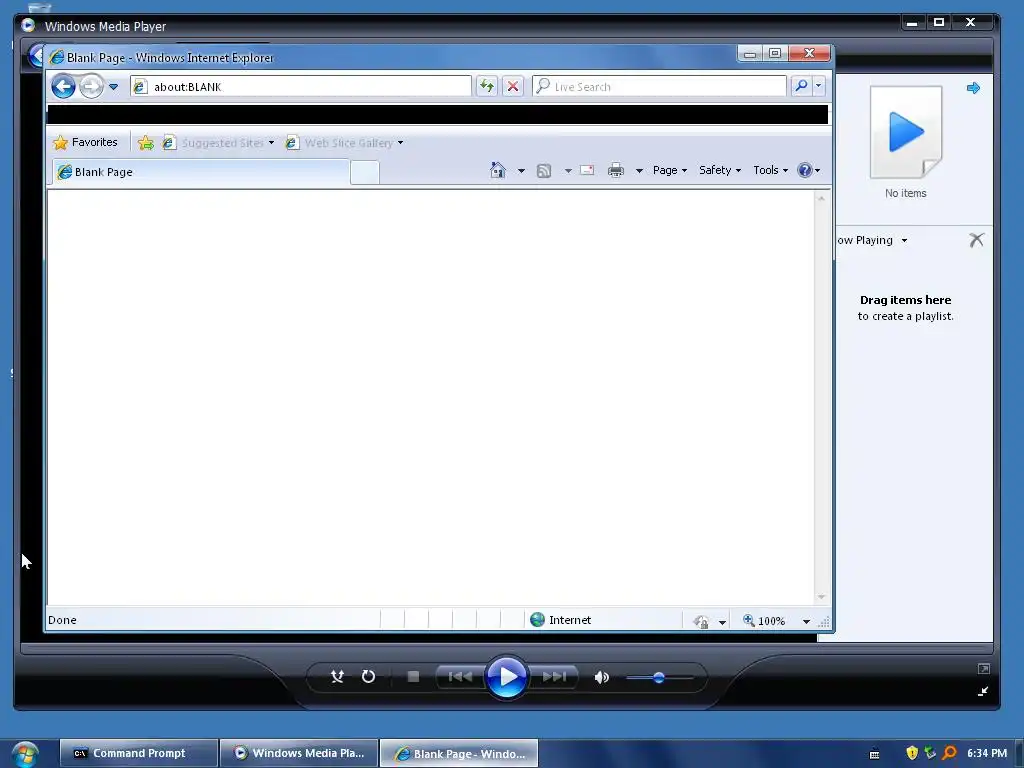Open the search provider dropdown arrow
This screenshot has width=1024, height=768.
(818, 86)
